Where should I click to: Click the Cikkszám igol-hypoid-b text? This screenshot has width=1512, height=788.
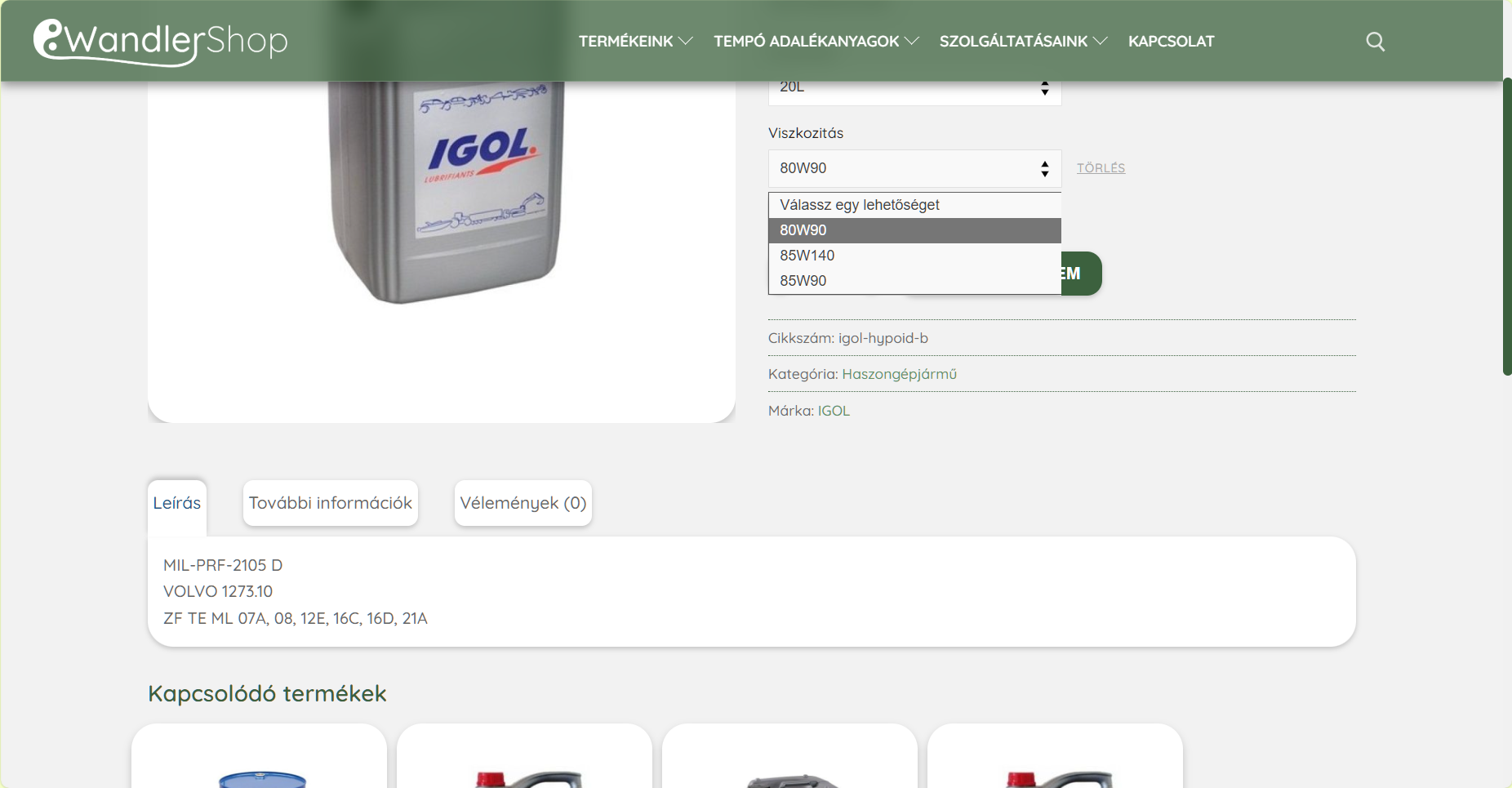coord(848,338)
